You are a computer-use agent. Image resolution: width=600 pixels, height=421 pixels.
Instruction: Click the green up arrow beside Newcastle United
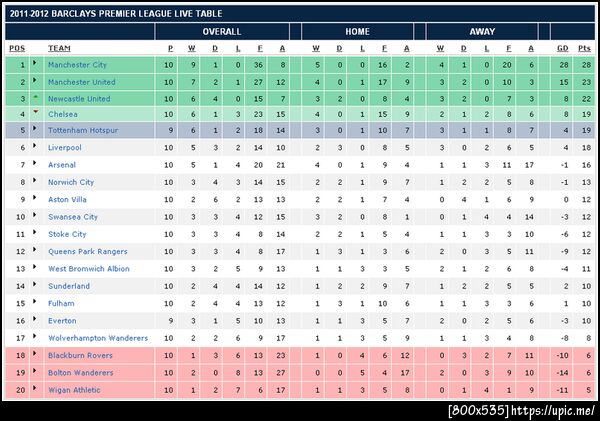(37, 98)
